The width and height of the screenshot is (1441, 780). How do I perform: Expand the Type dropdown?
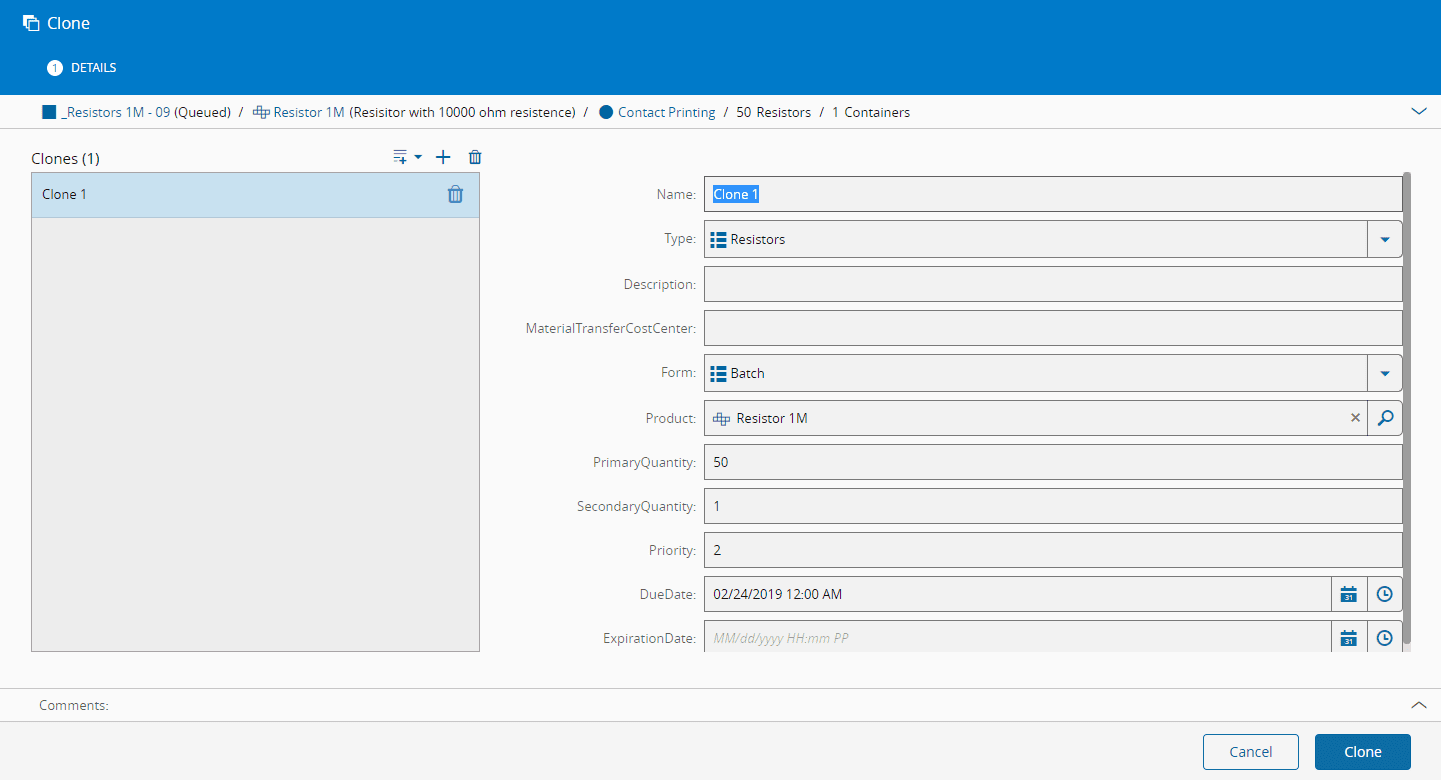1384,240
